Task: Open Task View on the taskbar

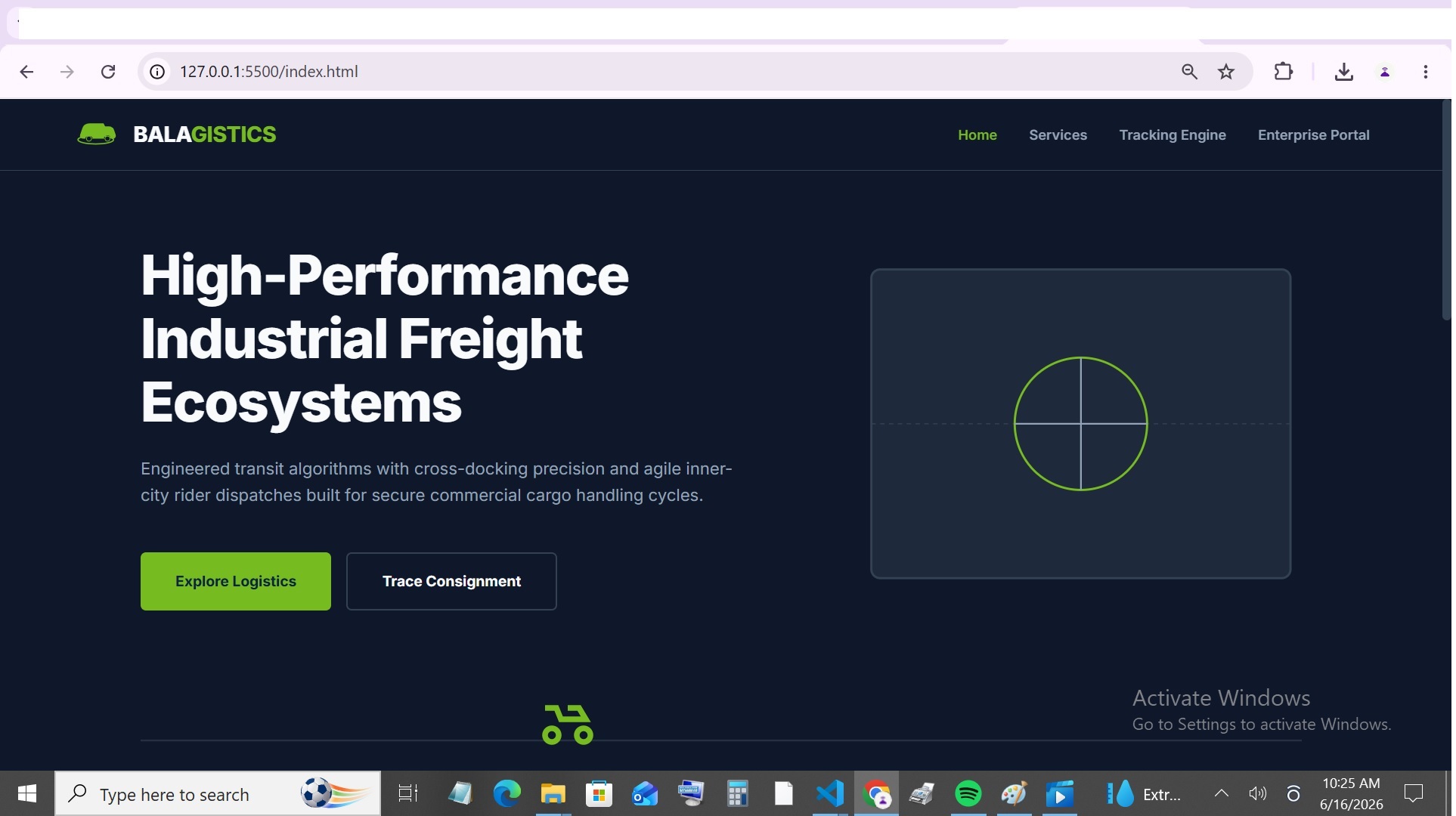Action: (408, 794)
